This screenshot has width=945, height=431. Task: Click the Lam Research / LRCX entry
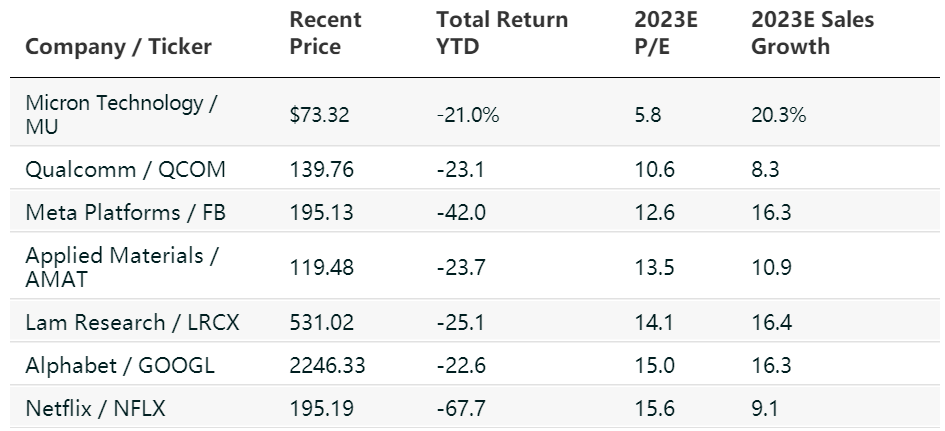coord(133,322)
